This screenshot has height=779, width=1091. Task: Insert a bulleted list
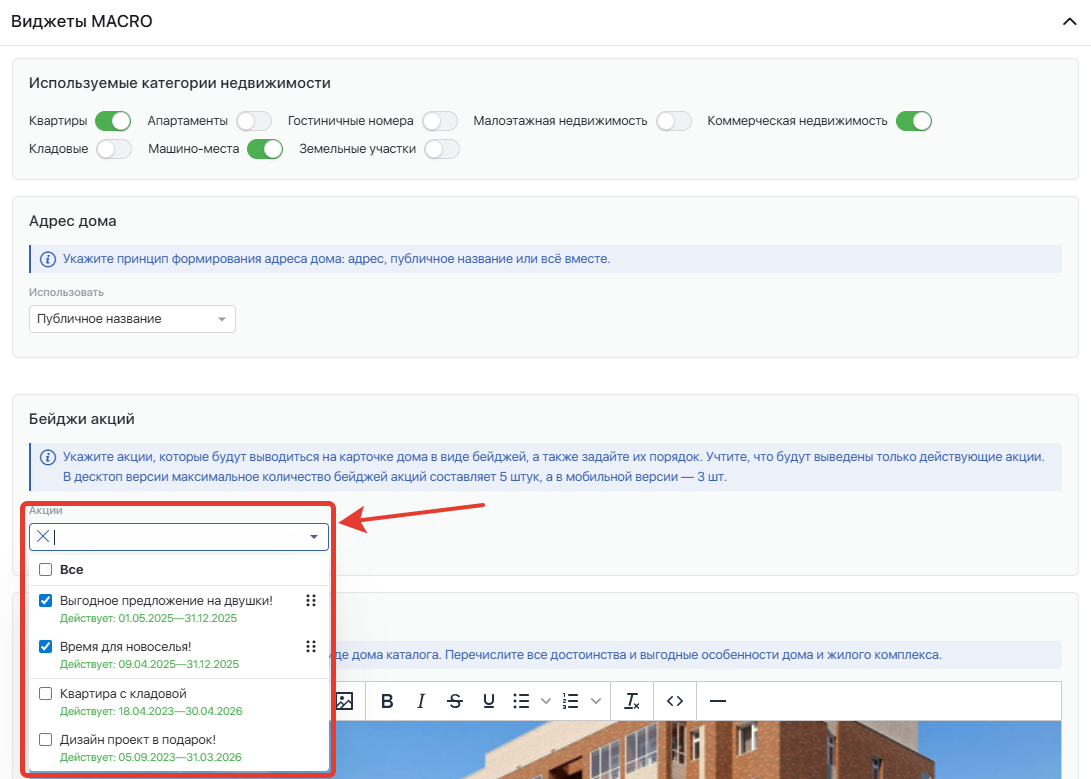pyautogui.click(x=521, y=701)
